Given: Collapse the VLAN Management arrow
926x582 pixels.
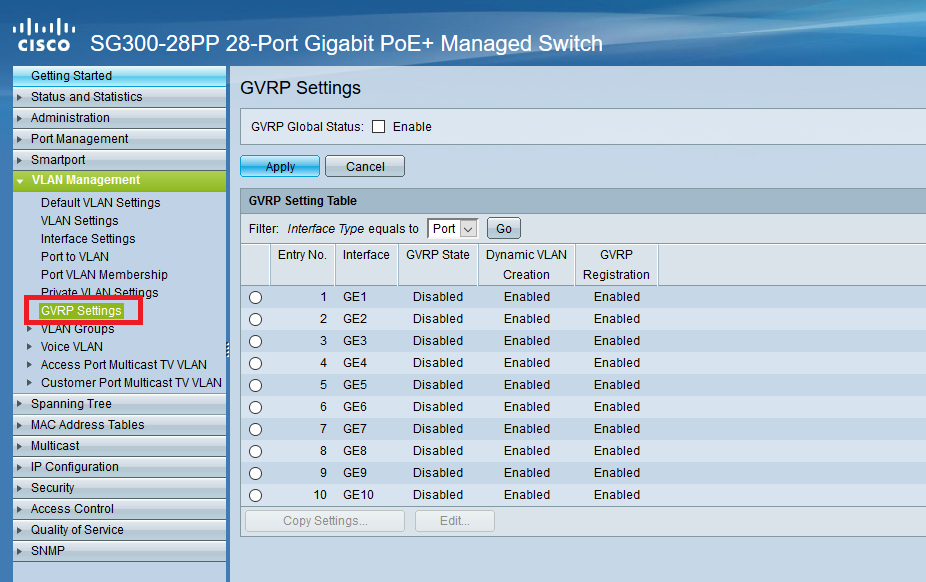Looking at the screenshot, I should coord(20,181).
